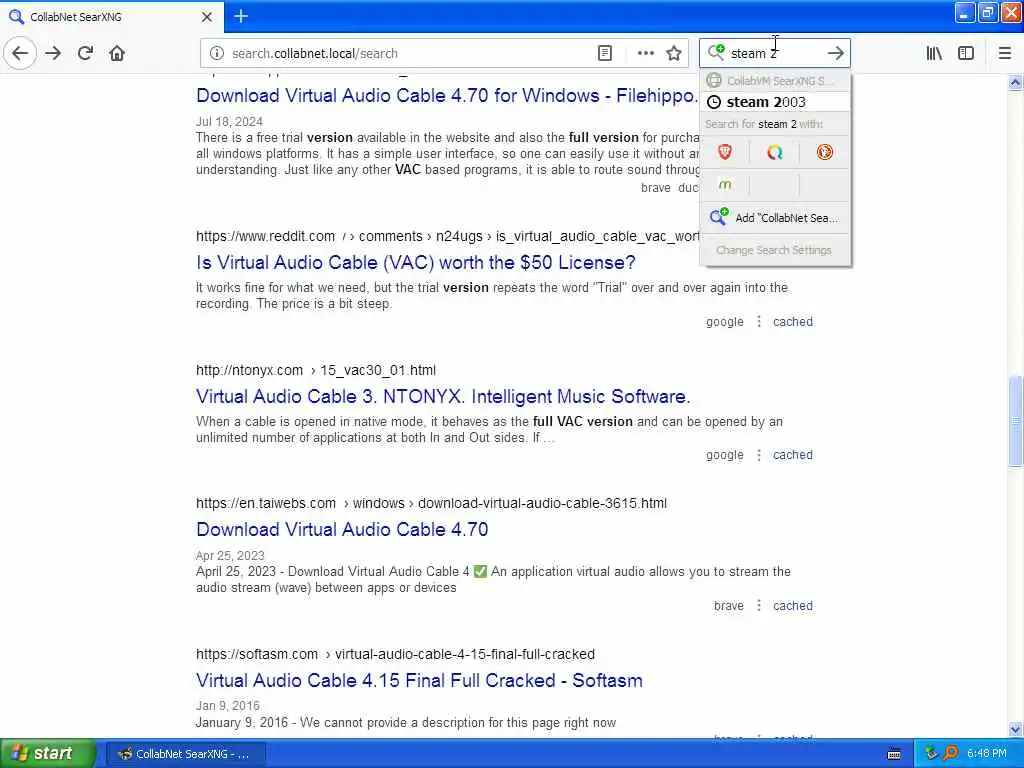Open the Firefox home page
The height and width of the screenshot is (768, 1024).
pos(117,53)
